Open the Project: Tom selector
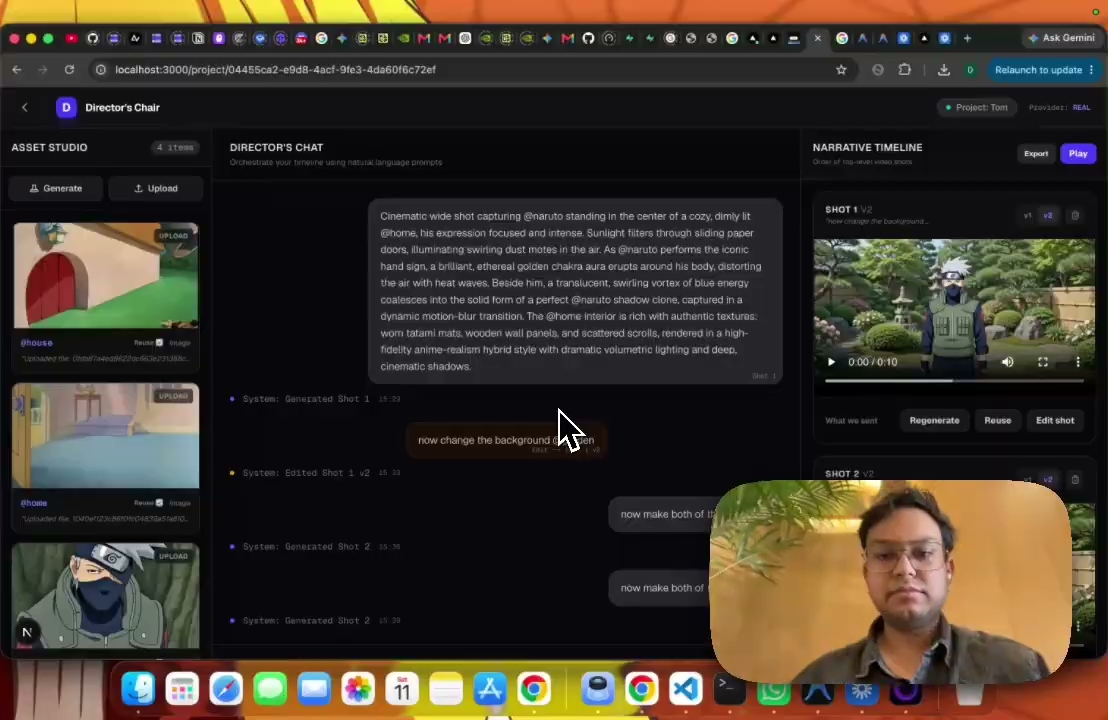This screenshot has height=720, width=1108. click(x=977, y=107)
